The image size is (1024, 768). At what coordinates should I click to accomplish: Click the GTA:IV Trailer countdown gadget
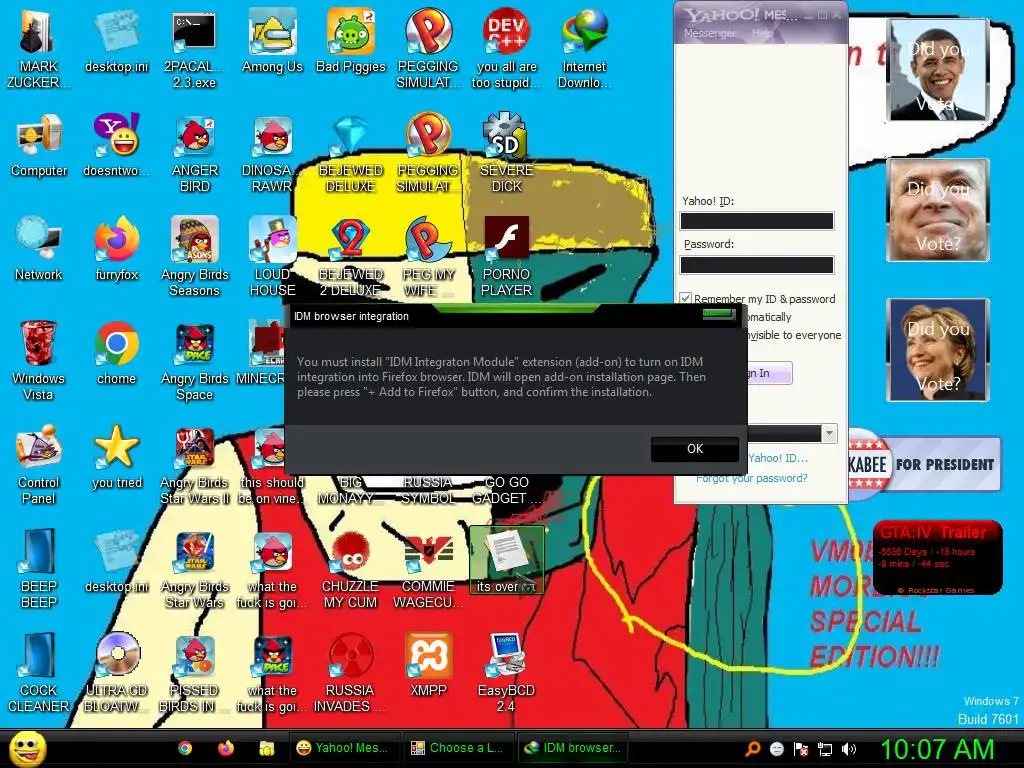(x=938, y=557)
